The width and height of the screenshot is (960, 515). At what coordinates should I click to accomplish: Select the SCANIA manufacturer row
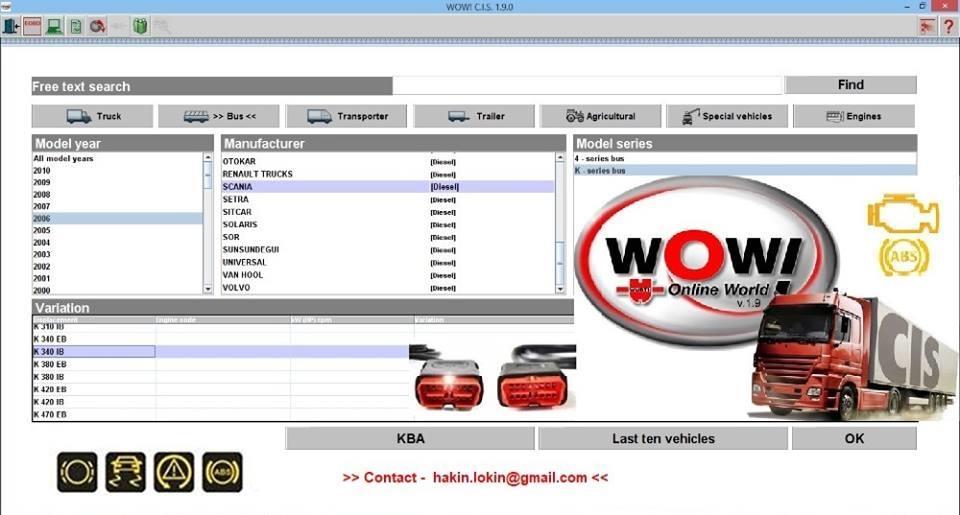coord(388,187)
